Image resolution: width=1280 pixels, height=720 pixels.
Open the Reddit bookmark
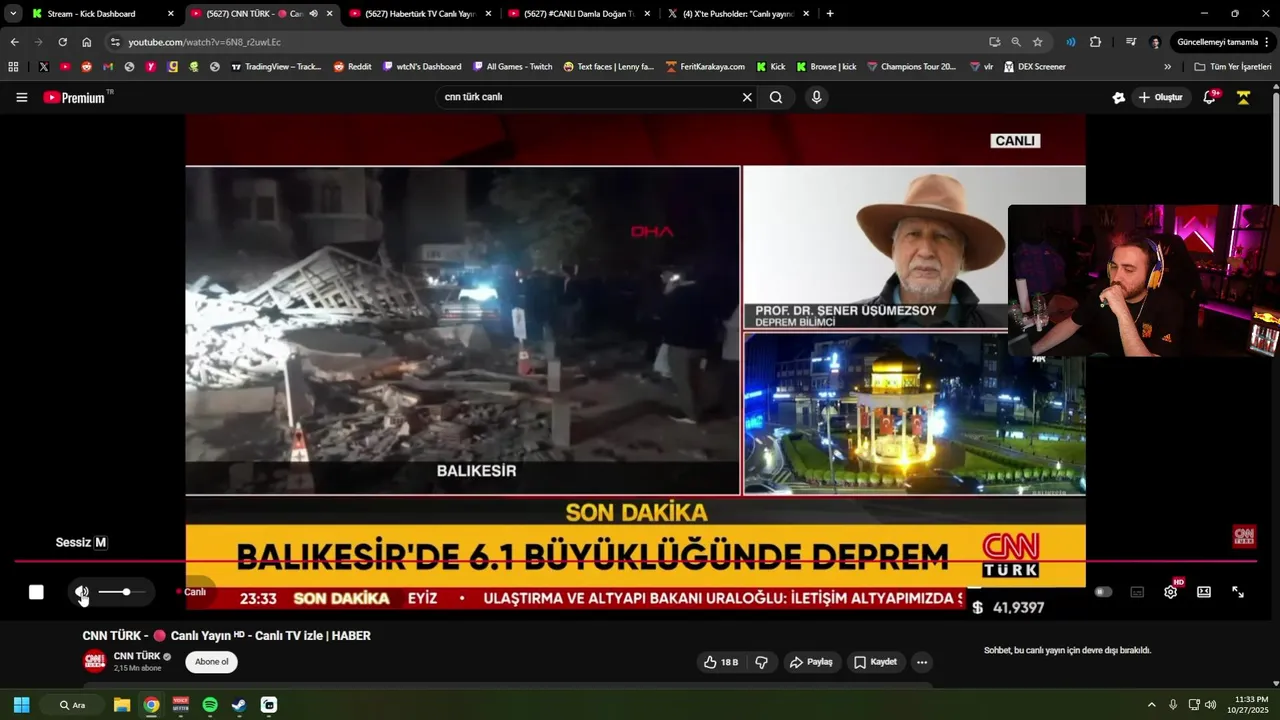(352, 67)
